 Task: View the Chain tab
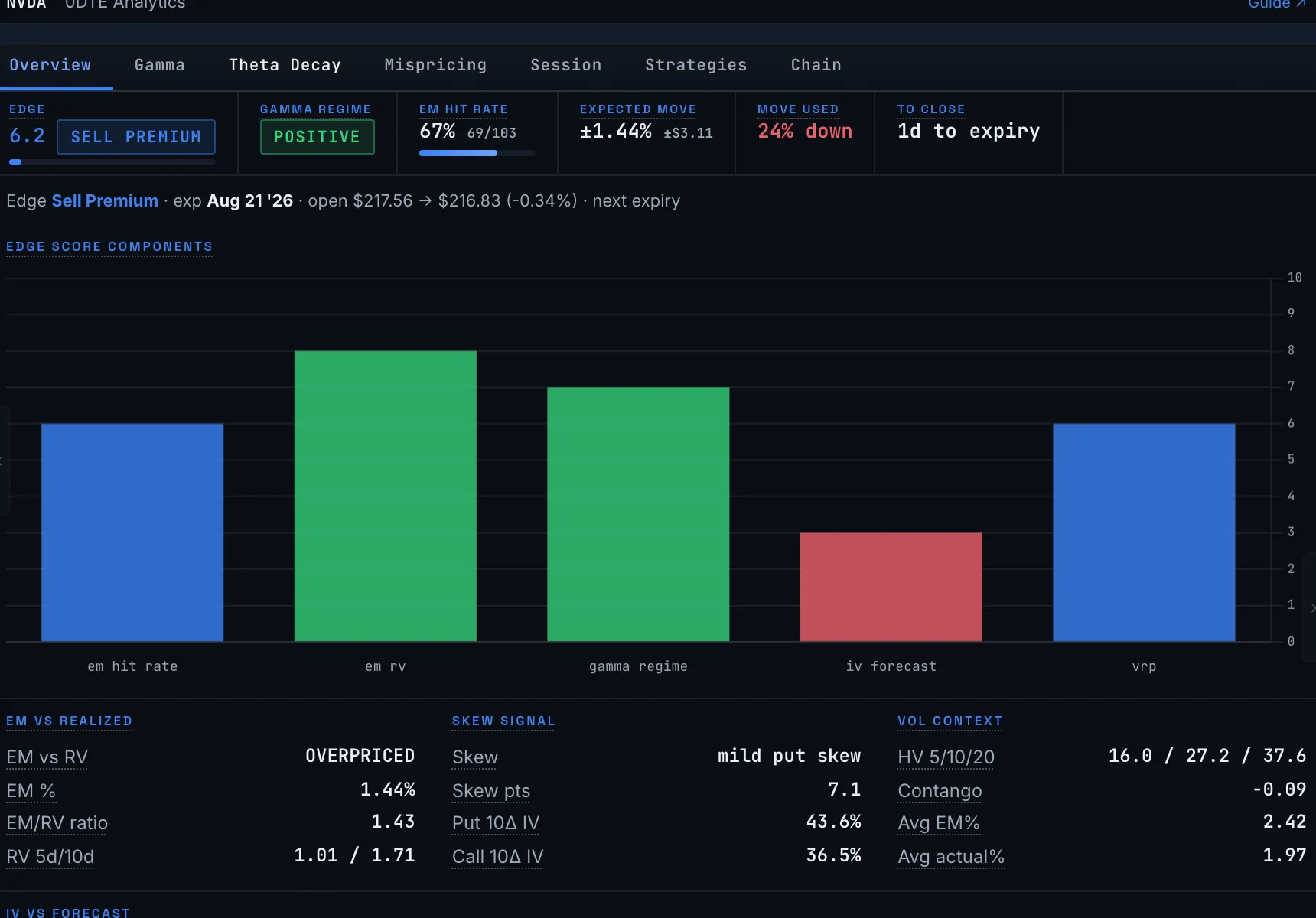click(816, 65)
